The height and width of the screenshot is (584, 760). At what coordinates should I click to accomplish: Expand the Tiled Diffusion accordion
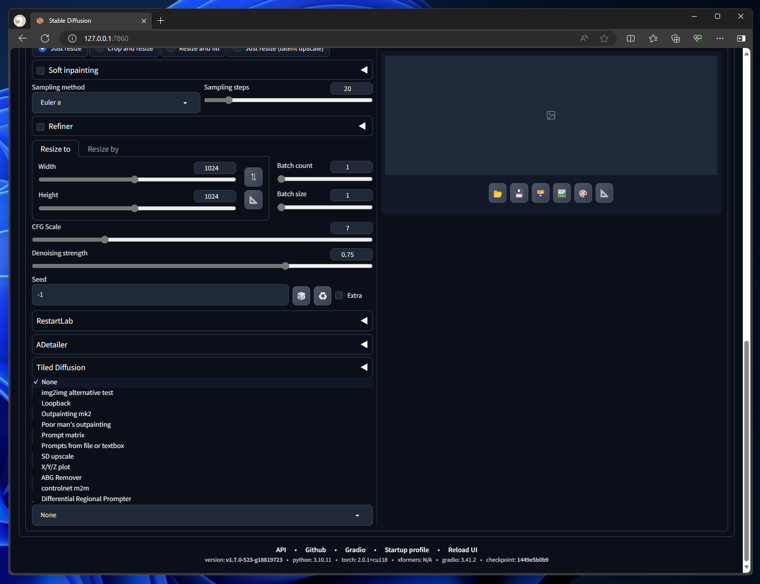(x=202, y=367)
